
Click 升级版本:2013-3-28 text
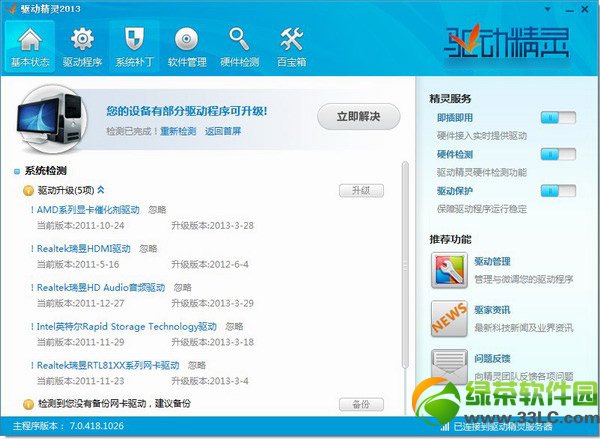click(212, 225)
